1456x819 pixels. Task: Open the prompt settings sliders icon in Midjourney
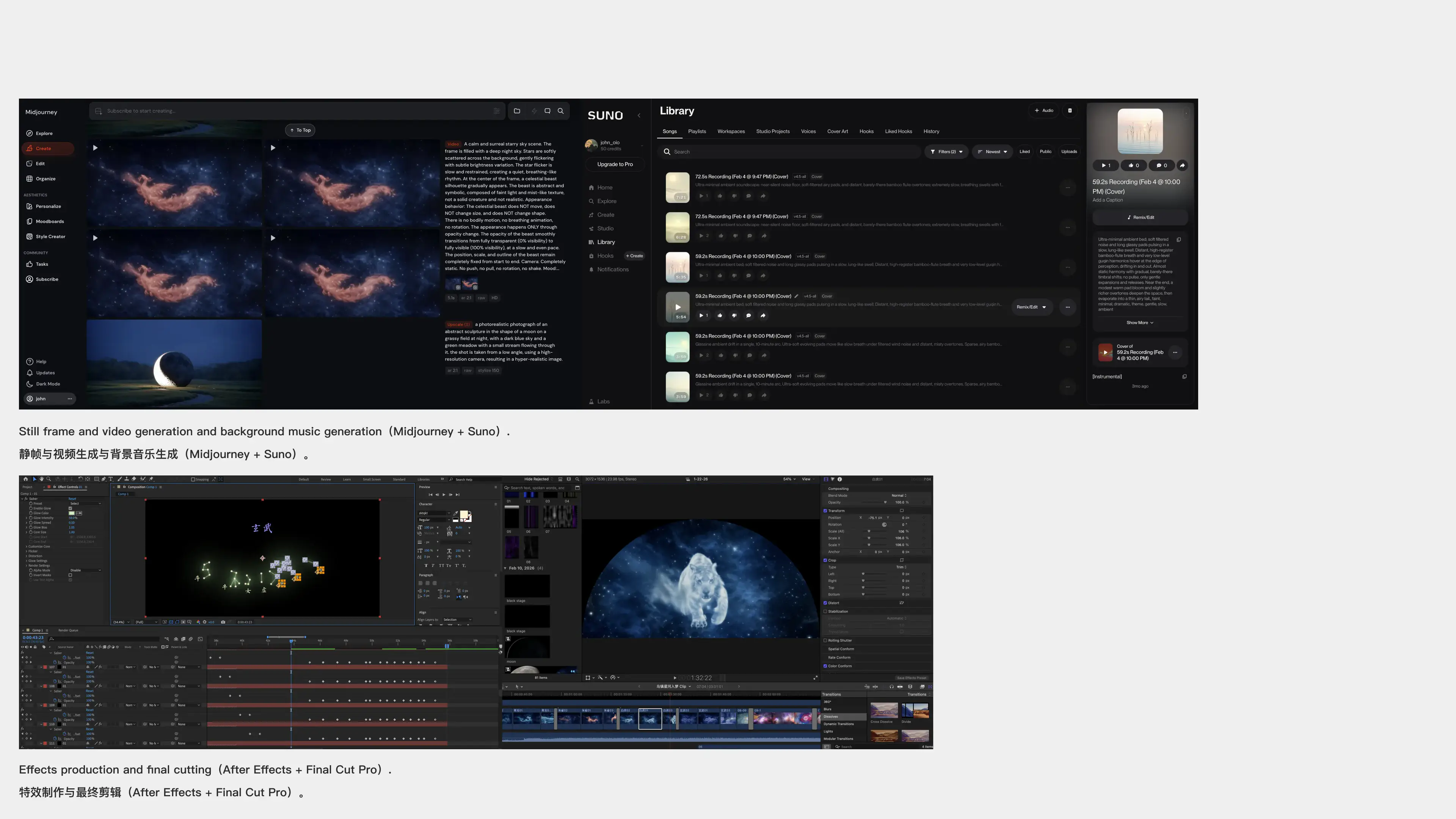tap(497, 111)
